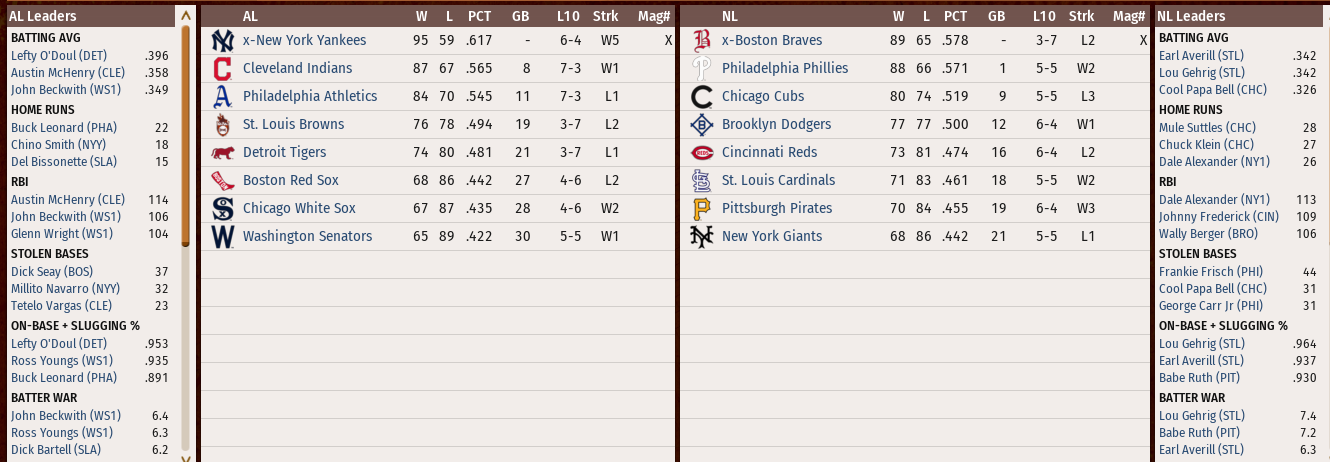Click the Cincinnati Reds logo icon
The image size is (1330, 462).
click(702, 153)
